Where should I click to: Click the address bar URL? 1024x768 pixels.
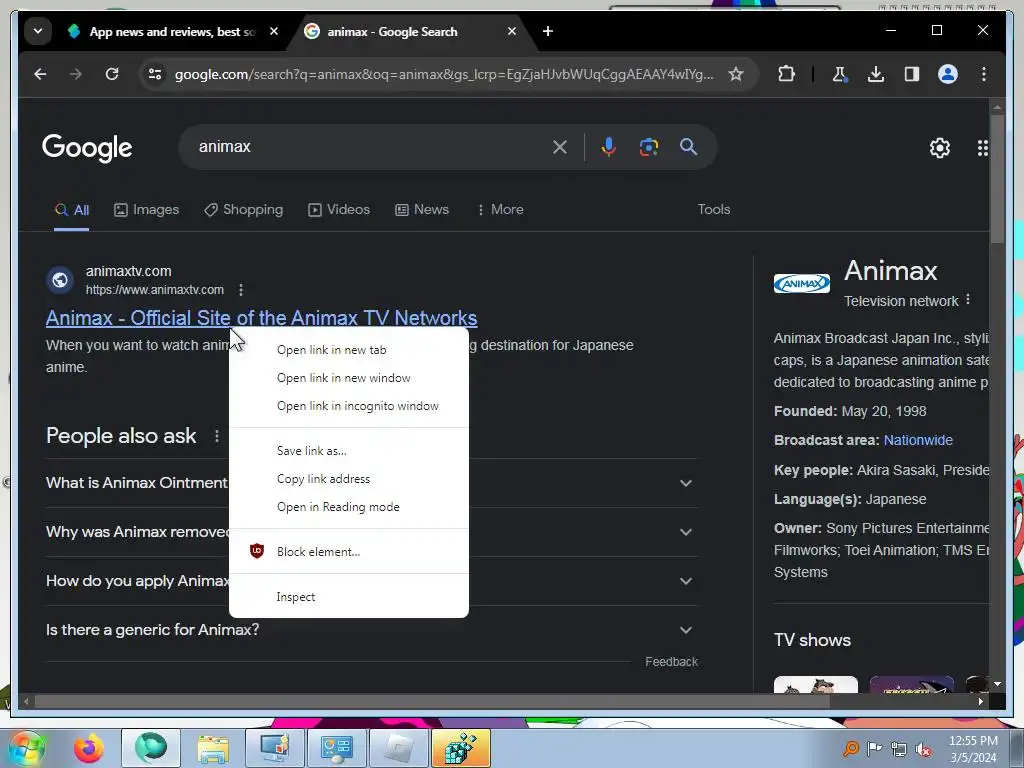tap(444, 74)
